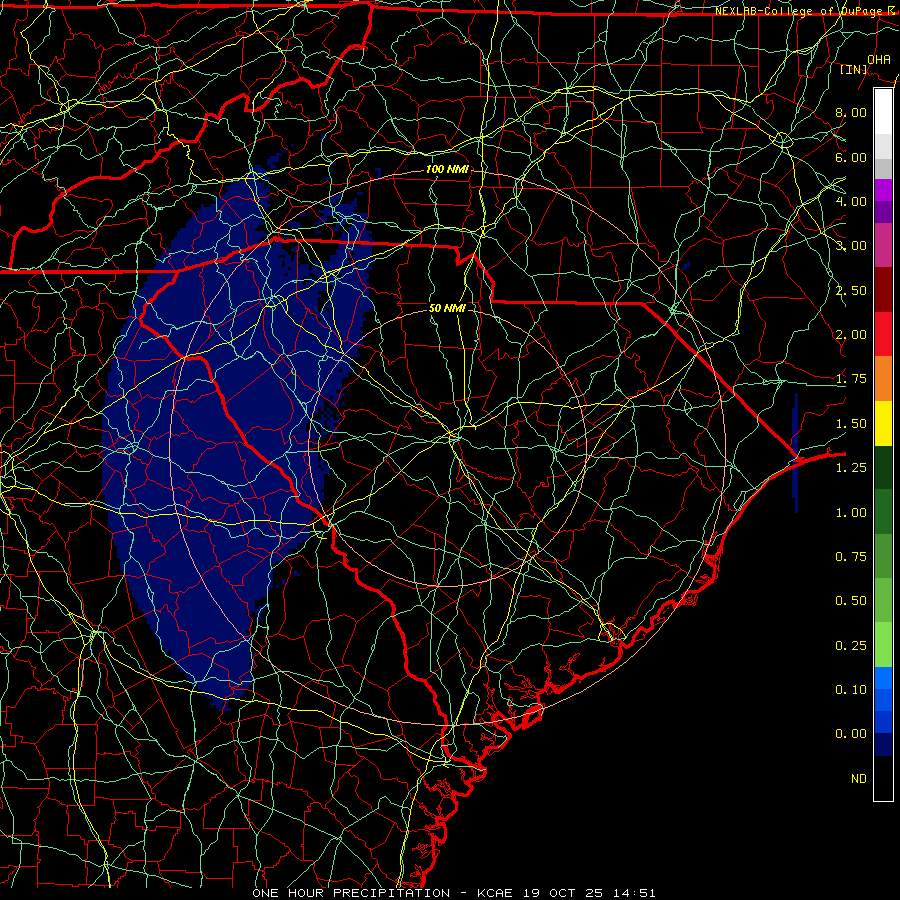Click the '0.00' scale label
The width and height of the screenshot is (900, 900).
[x=851, y=734]
